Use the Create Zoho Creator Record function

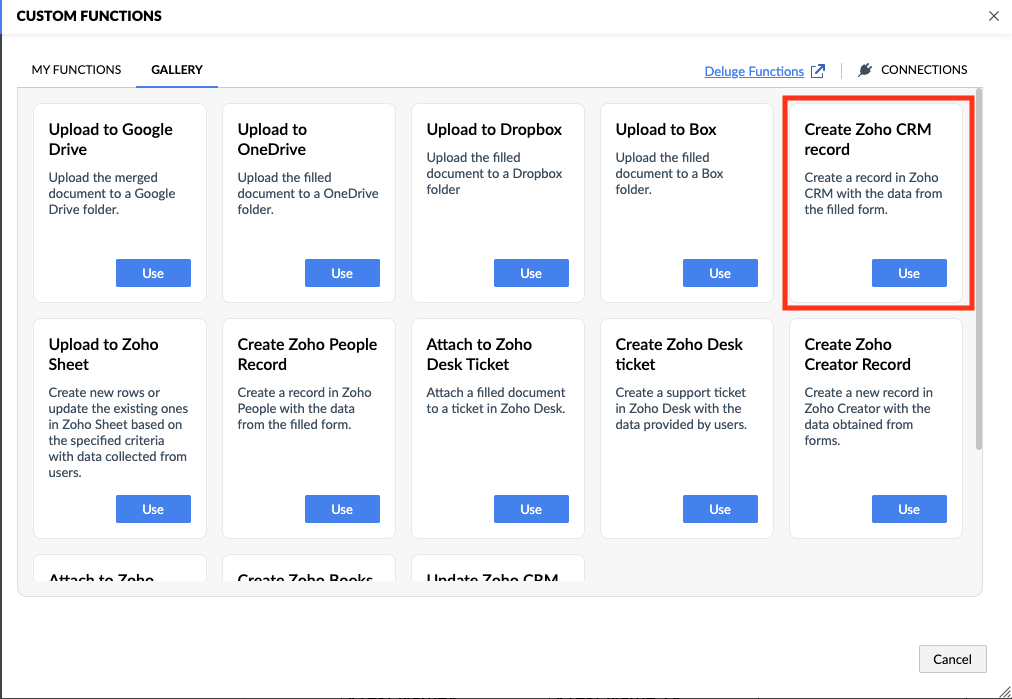click(909, 509)
